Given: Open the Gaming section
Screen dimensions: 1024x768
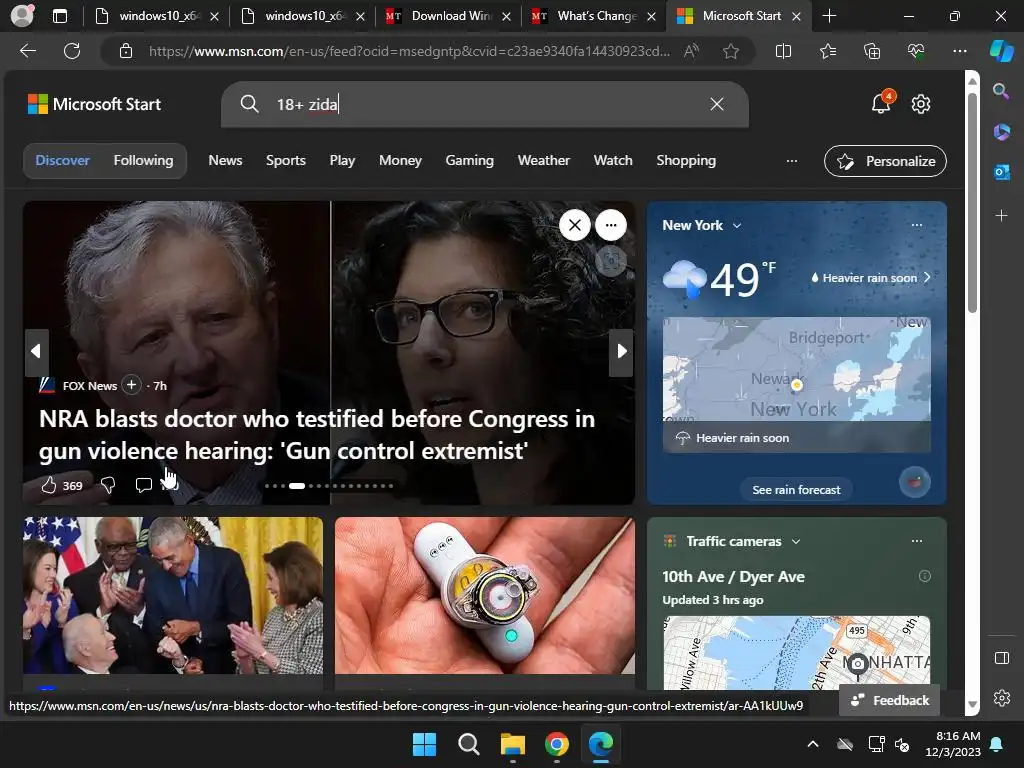Looking at the screenshot, I should click(470, 161).
